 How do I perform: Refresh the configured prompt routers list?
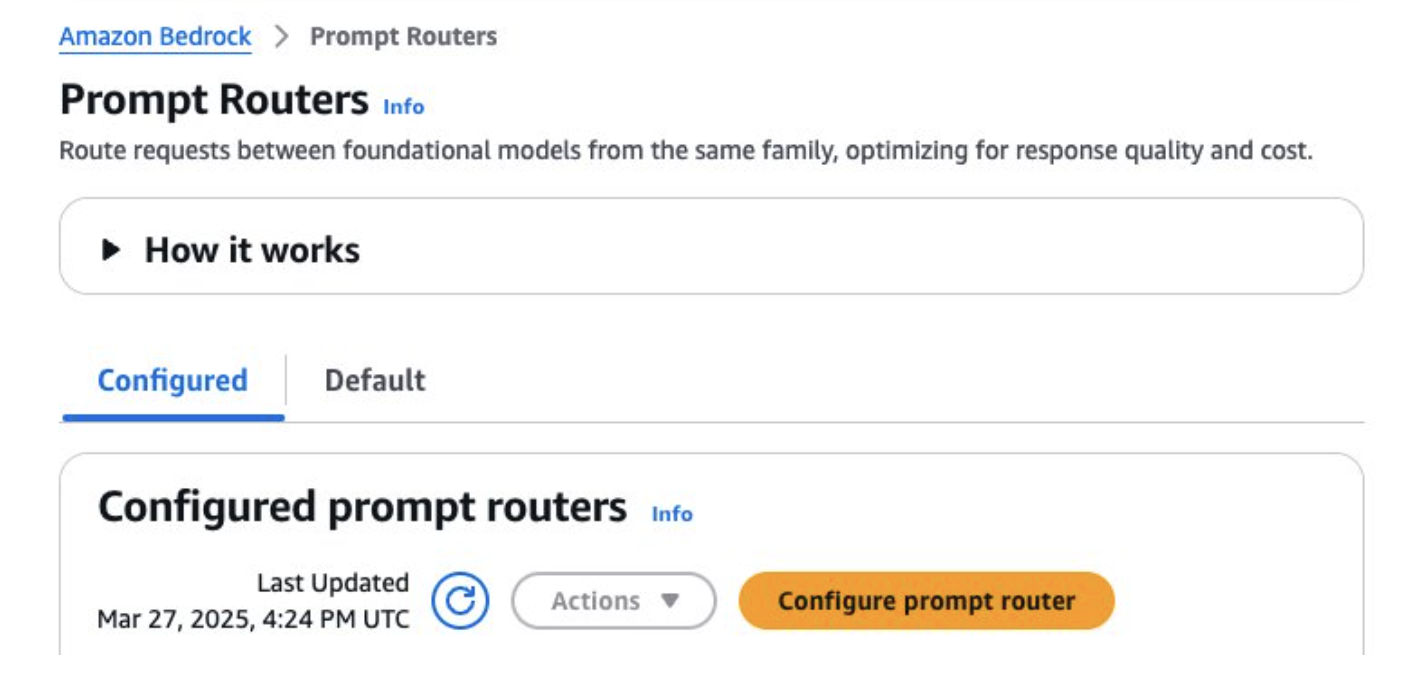coord(460,601)
